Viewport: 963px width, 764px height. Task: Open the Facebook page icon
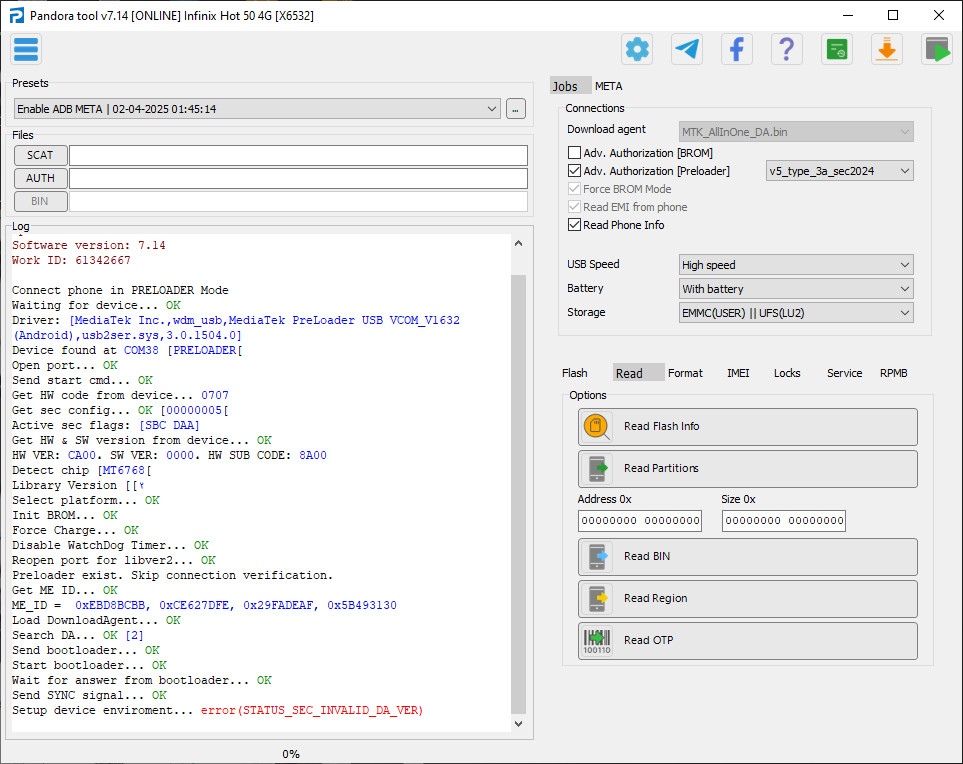(x=737, y=49)
